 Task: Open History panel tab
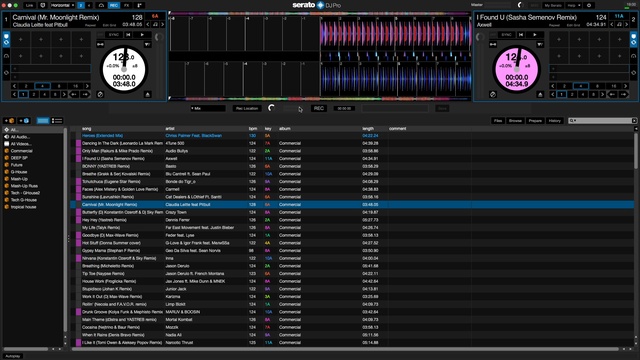tap(554, 120)
